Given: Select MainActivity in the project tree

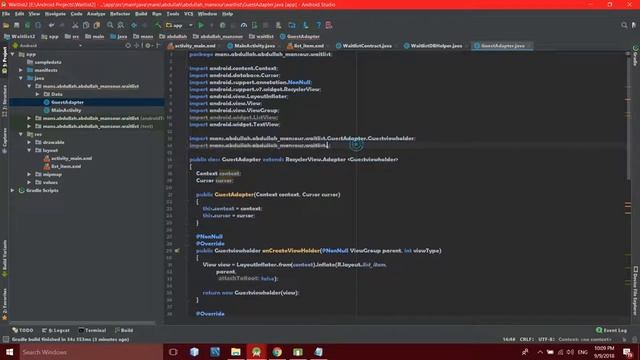Looking at the screenshot, I should [66, 110].
